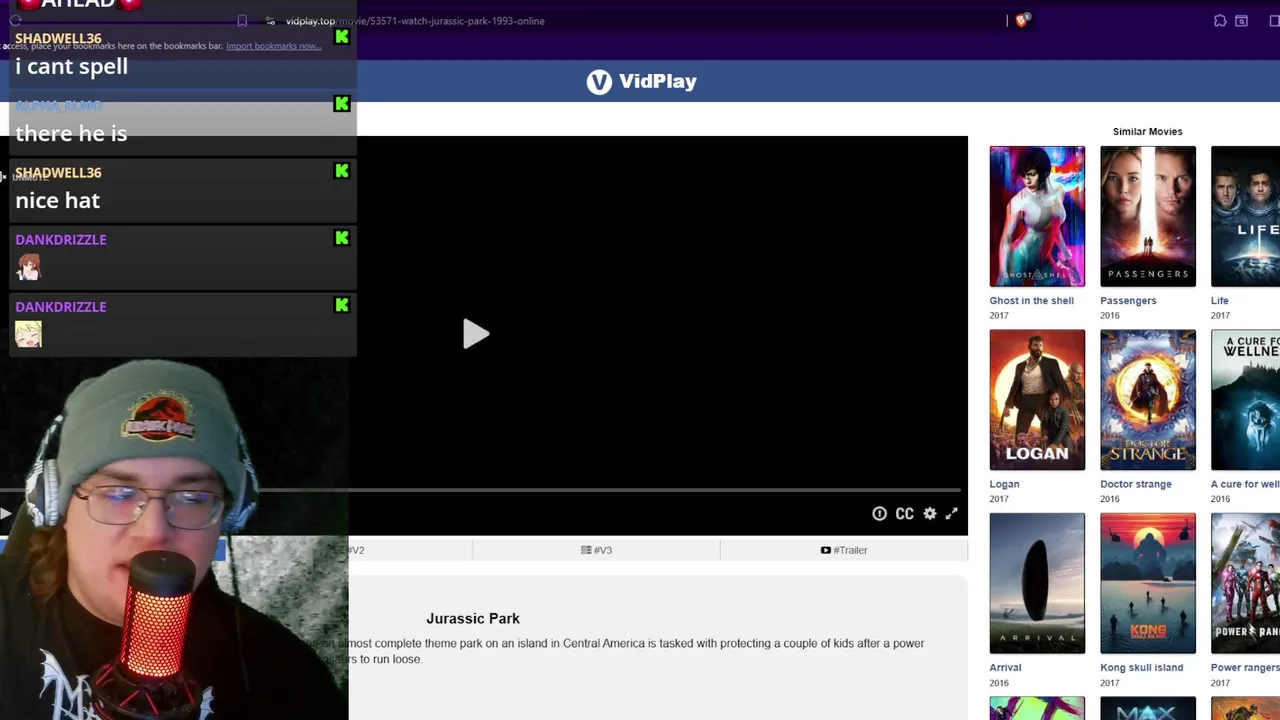Click first DANKDRIZZLE red-haired emote

pos(28,267)
